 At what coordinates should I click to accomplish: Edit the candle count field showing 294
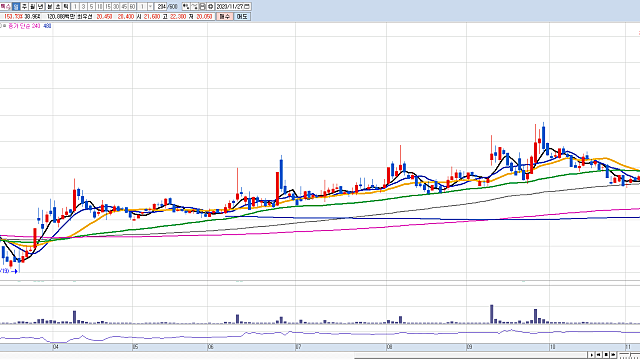(x=161, y=7)
